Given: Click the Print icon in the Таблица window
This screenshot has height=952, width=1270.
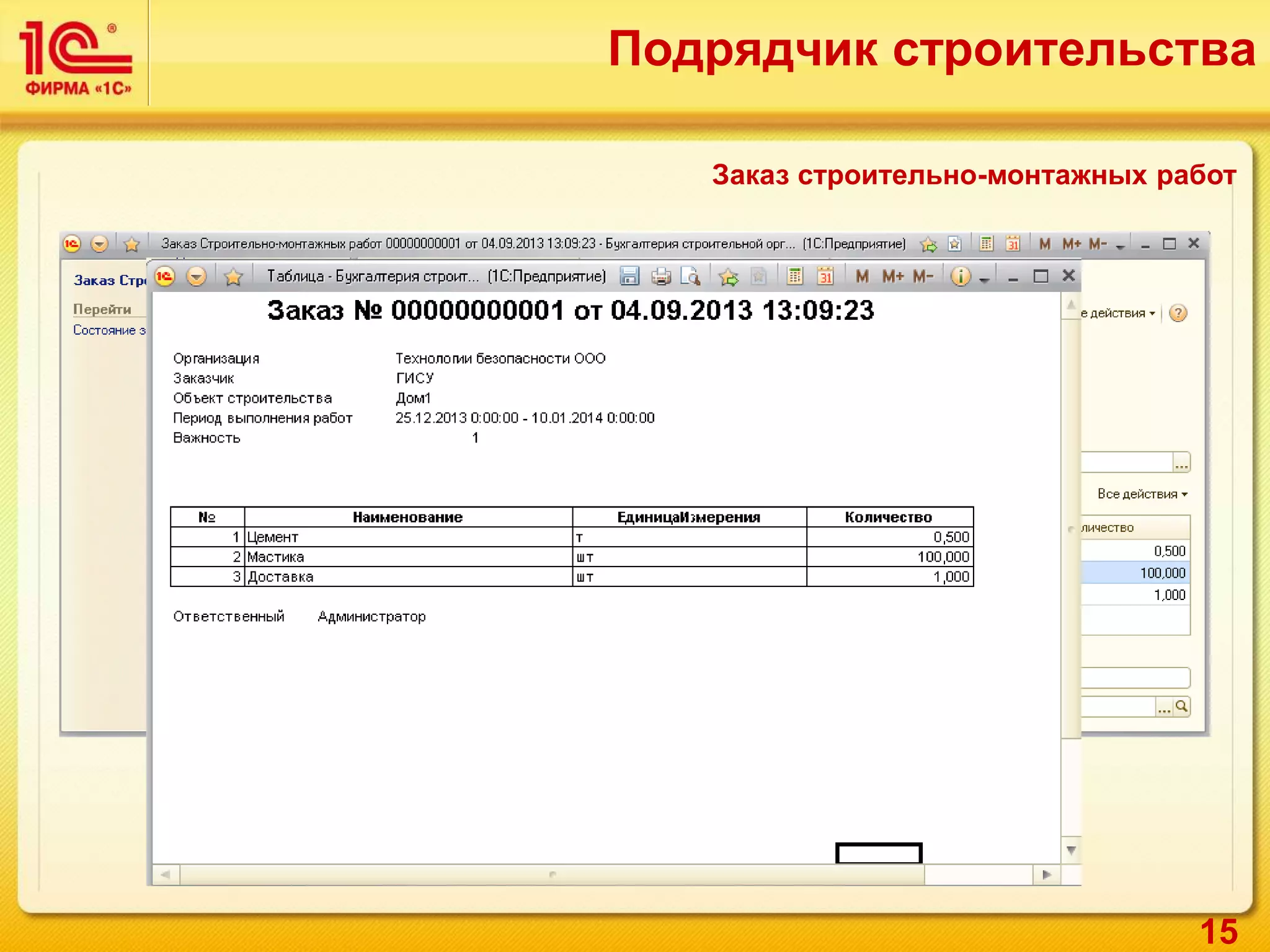Looking at the screenshot, I should tap(660, 276).
